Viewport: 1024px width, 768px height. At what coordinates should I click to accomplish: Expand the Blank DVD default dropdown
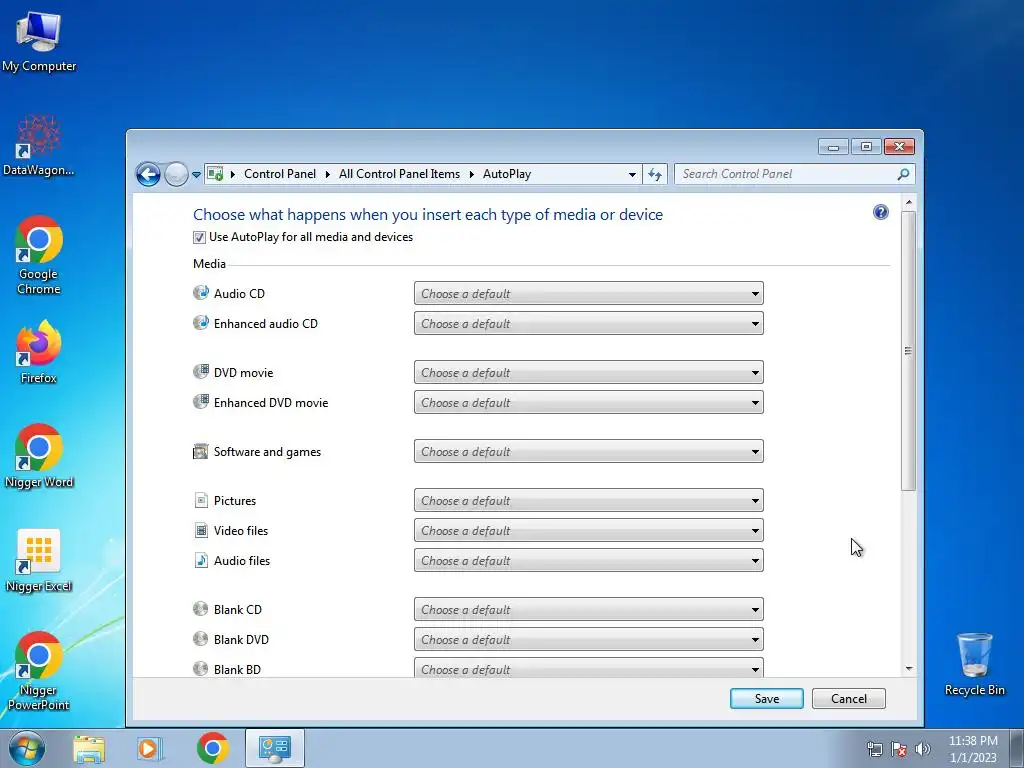coord(588,639)
